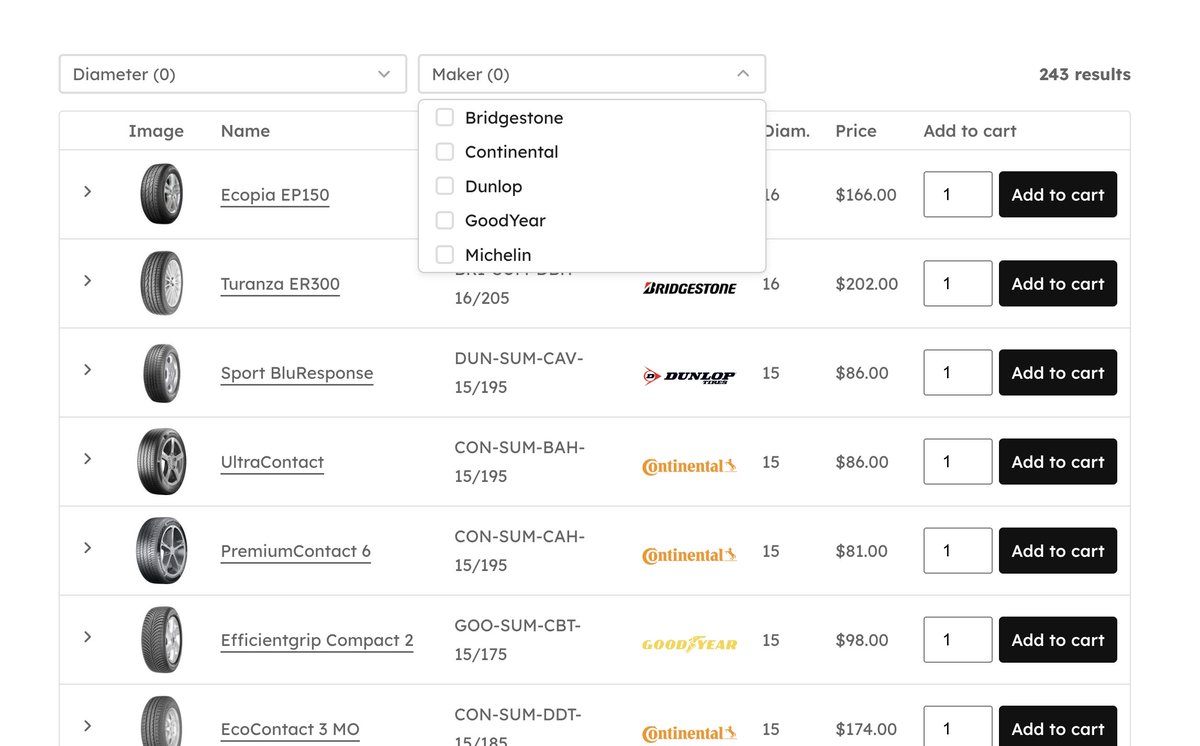Check the Bridgestone maker filter
The height and width of the screenshot is (746, 1200).
point(444,117)
